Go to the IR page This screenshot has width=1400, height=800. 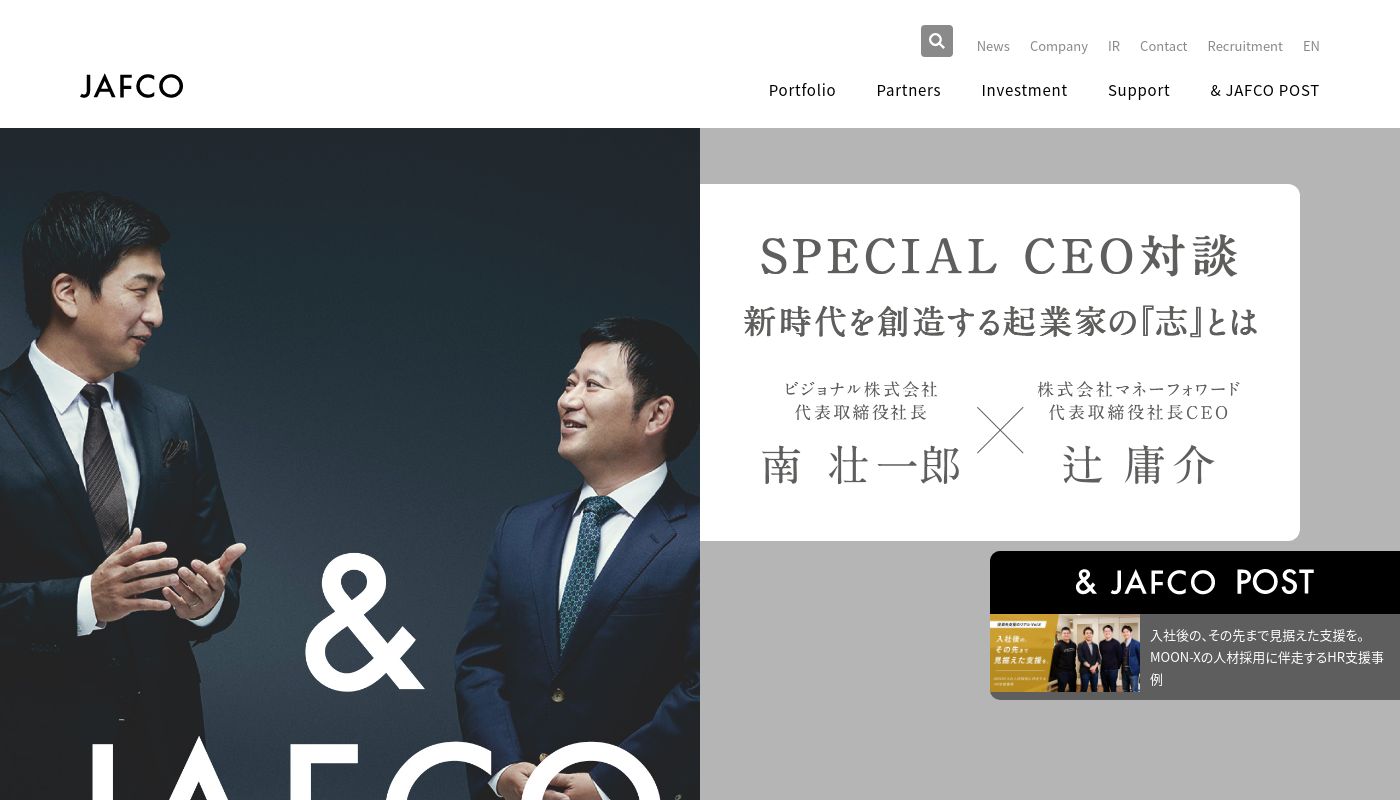pos(1114,46)
